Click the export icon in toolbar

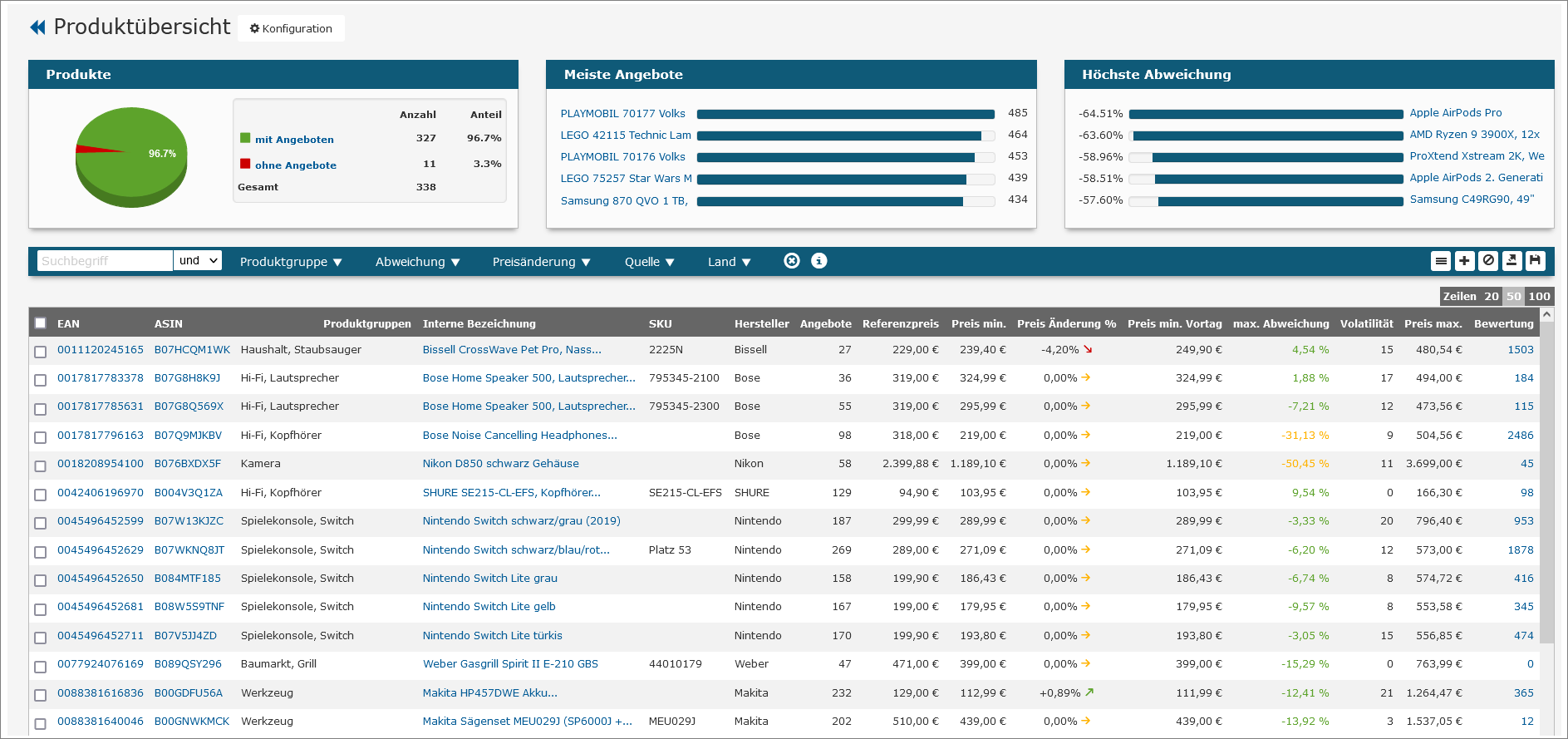tap(1511, 261)
